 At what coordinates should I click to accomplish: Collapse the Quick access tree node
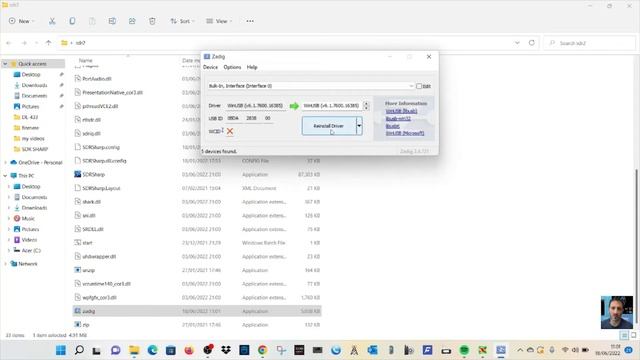pyautogui.click(x=5, y=64)
